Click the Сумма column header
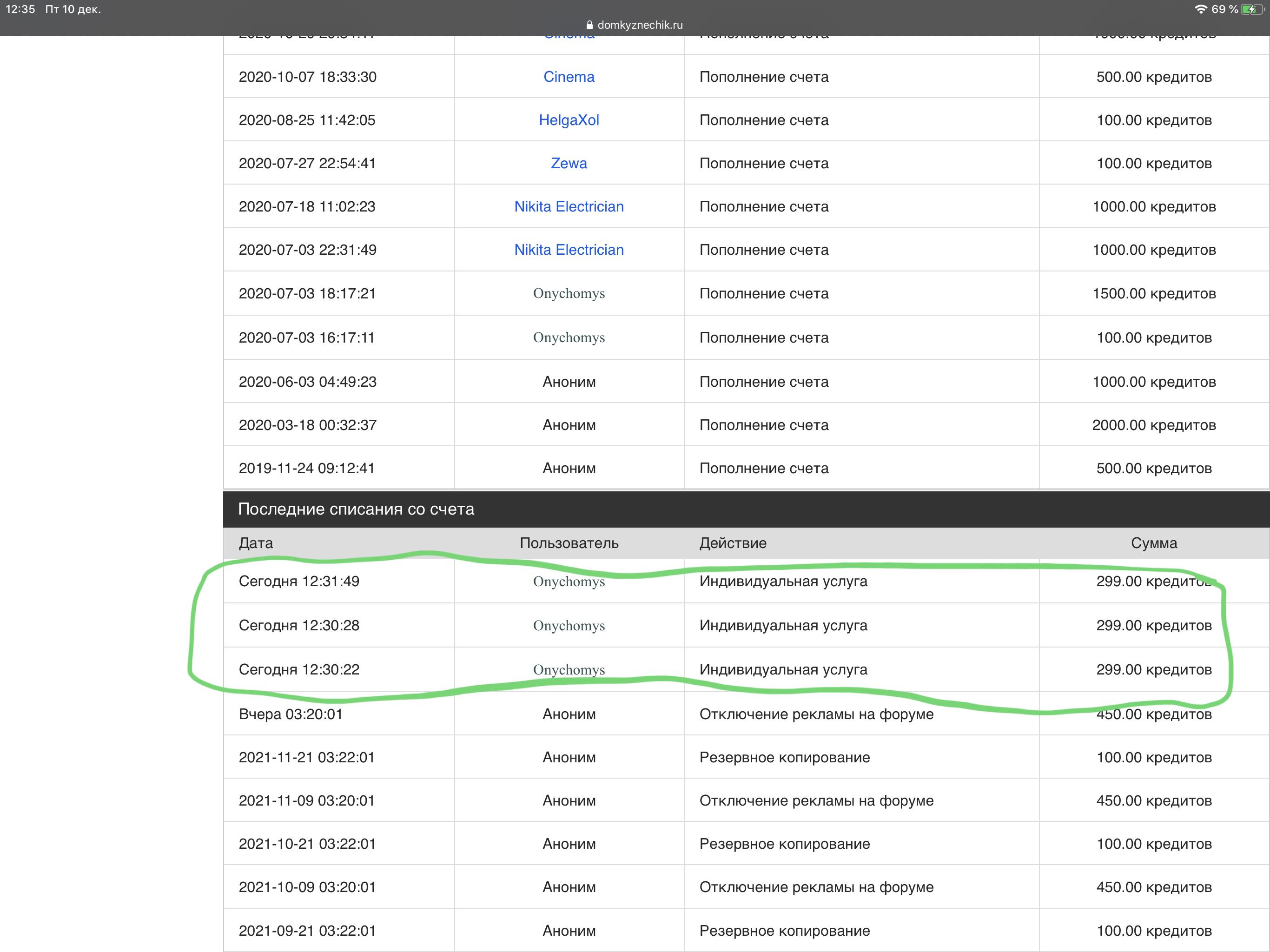The image size is (1270, 952). tap(1153, 543)
